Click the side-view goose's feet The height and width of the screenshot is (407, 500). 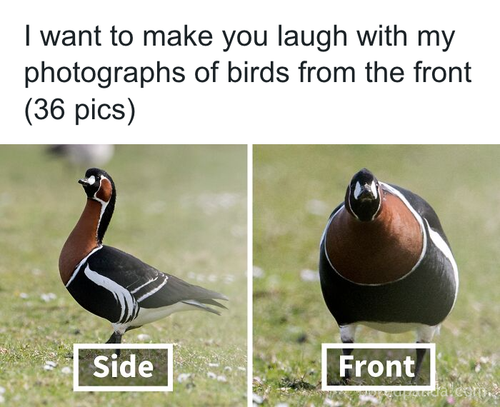pos(115,337)
